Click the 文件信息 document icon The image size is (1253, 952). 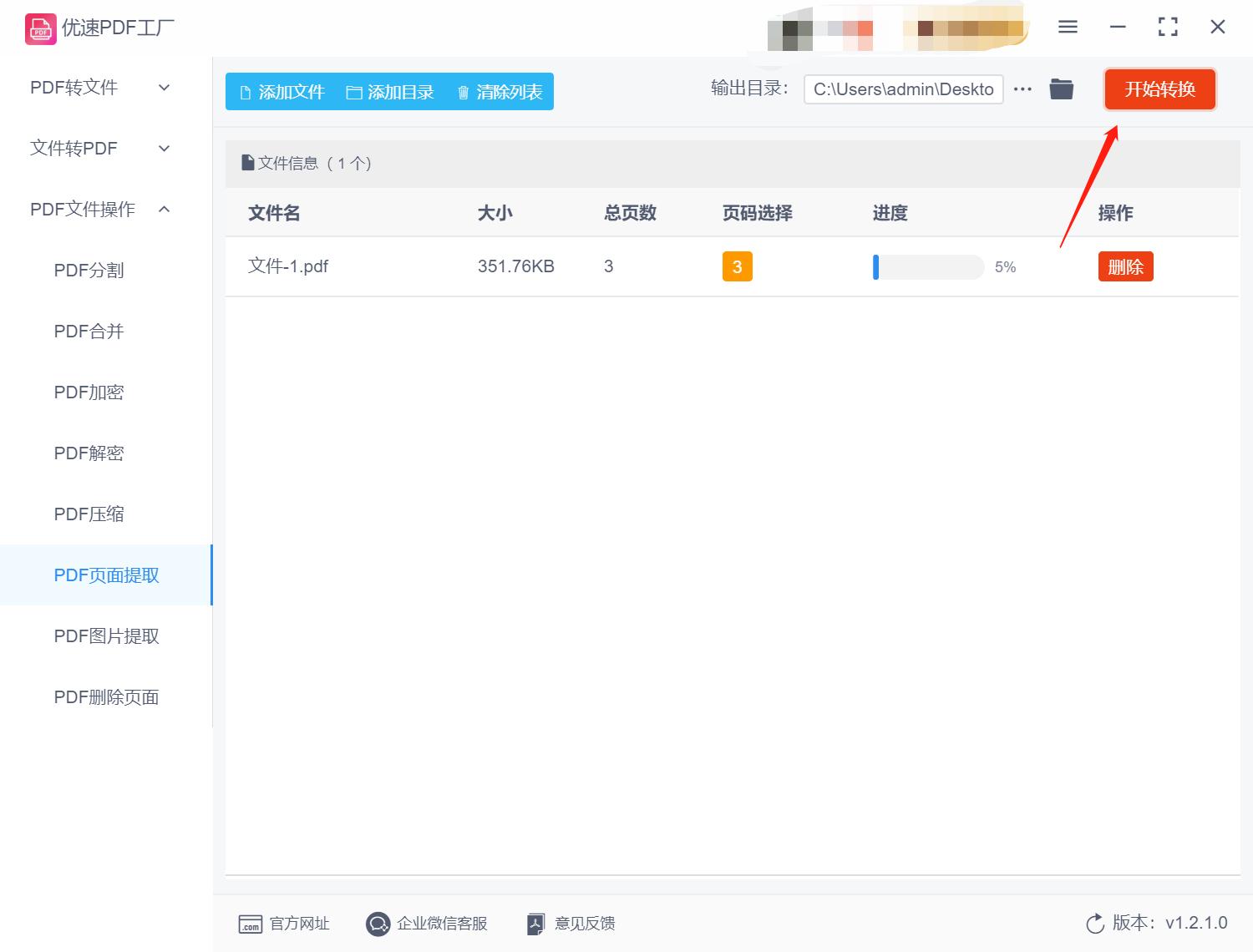coord(248,162)
